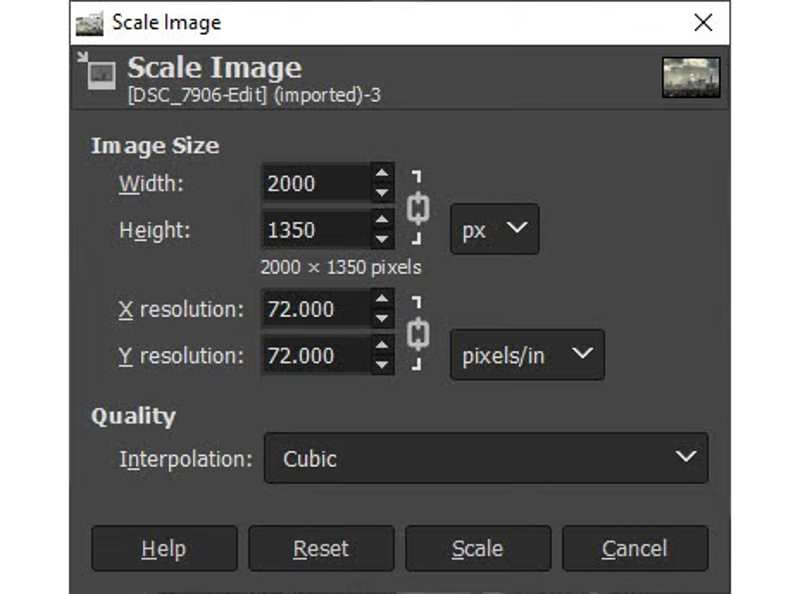
Task: Decrease Y resolution using its down arrow
Action: point(382,365)
